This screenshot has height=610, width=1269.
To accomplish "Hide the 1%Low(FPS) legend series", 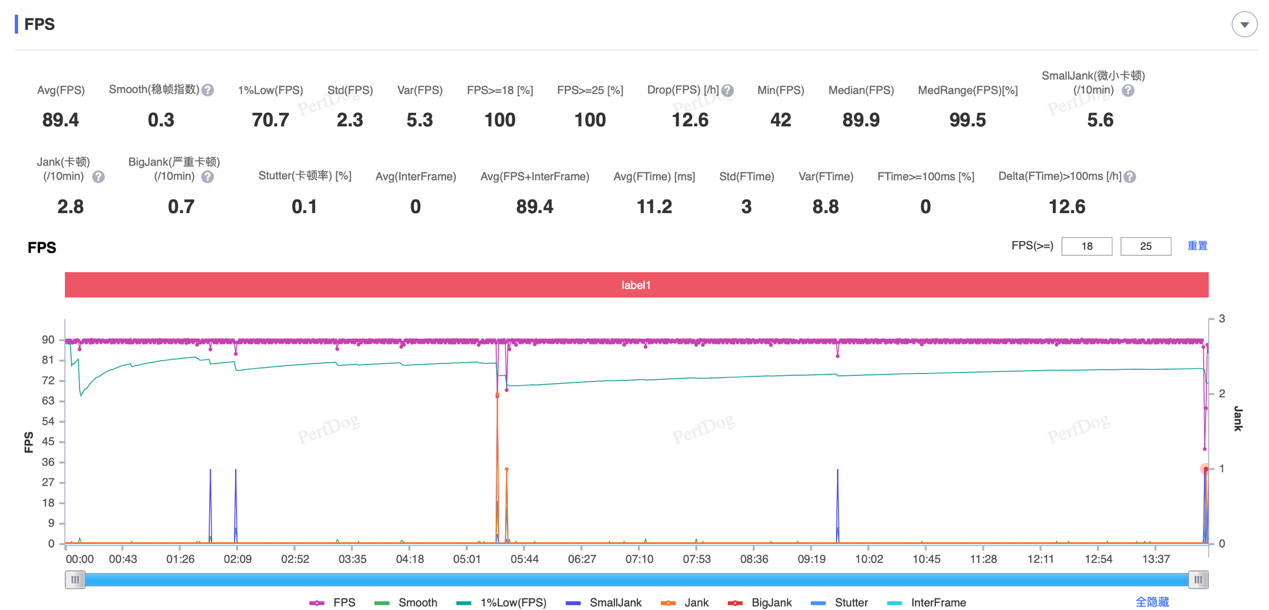I will click(x=502, y=603).
